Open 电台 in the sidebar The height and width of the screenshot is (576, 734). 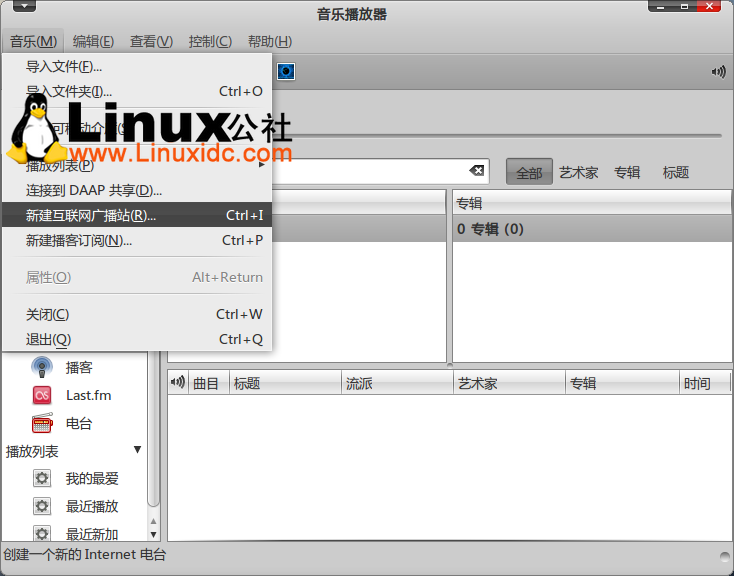(79, 423)
